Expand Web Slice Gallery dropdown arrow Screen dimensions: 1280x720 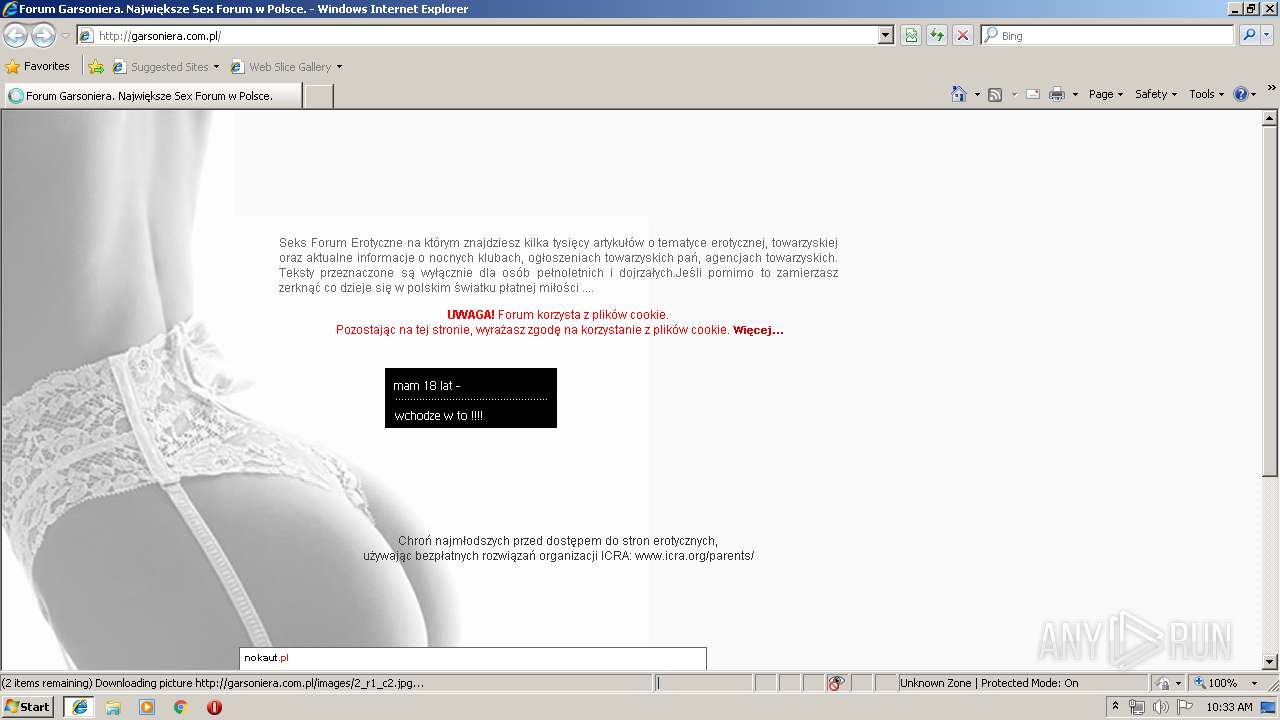339,67
